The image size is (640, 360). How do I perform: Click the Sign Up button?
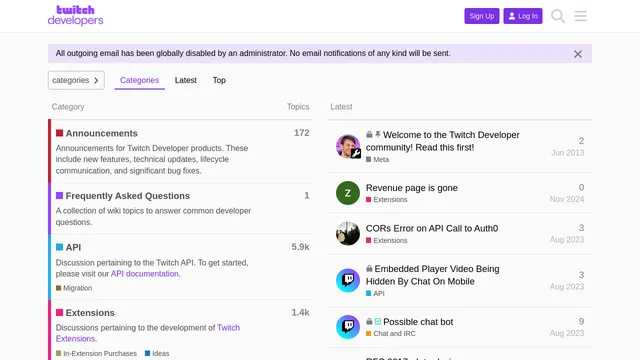click(482, 16)
